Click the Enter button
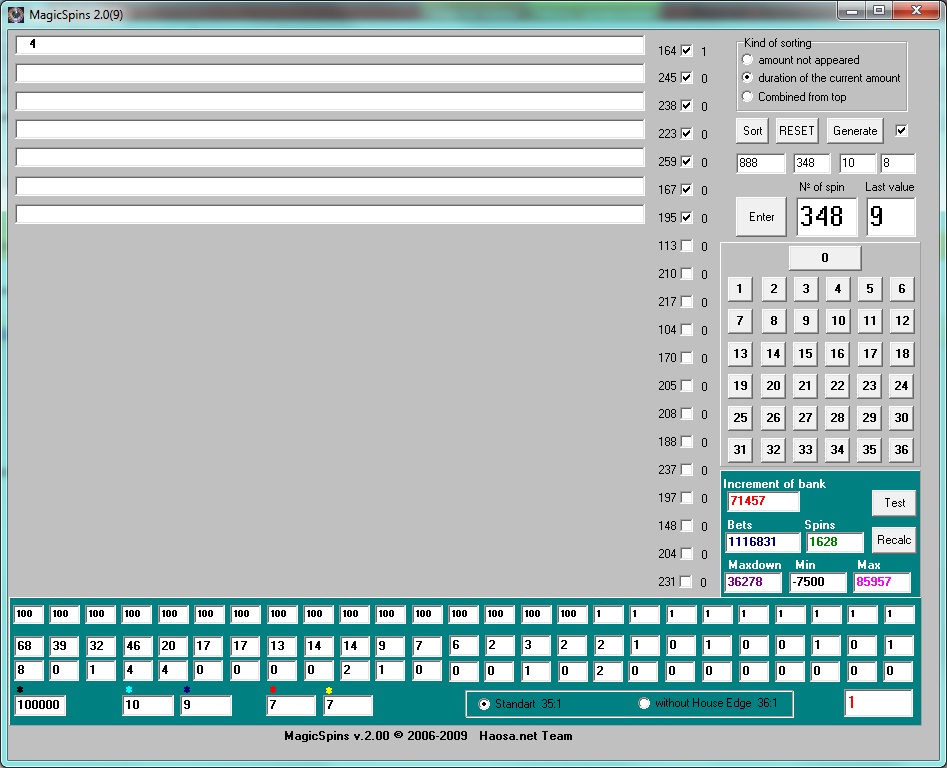 pyautogui.click(x=761, y=217)
